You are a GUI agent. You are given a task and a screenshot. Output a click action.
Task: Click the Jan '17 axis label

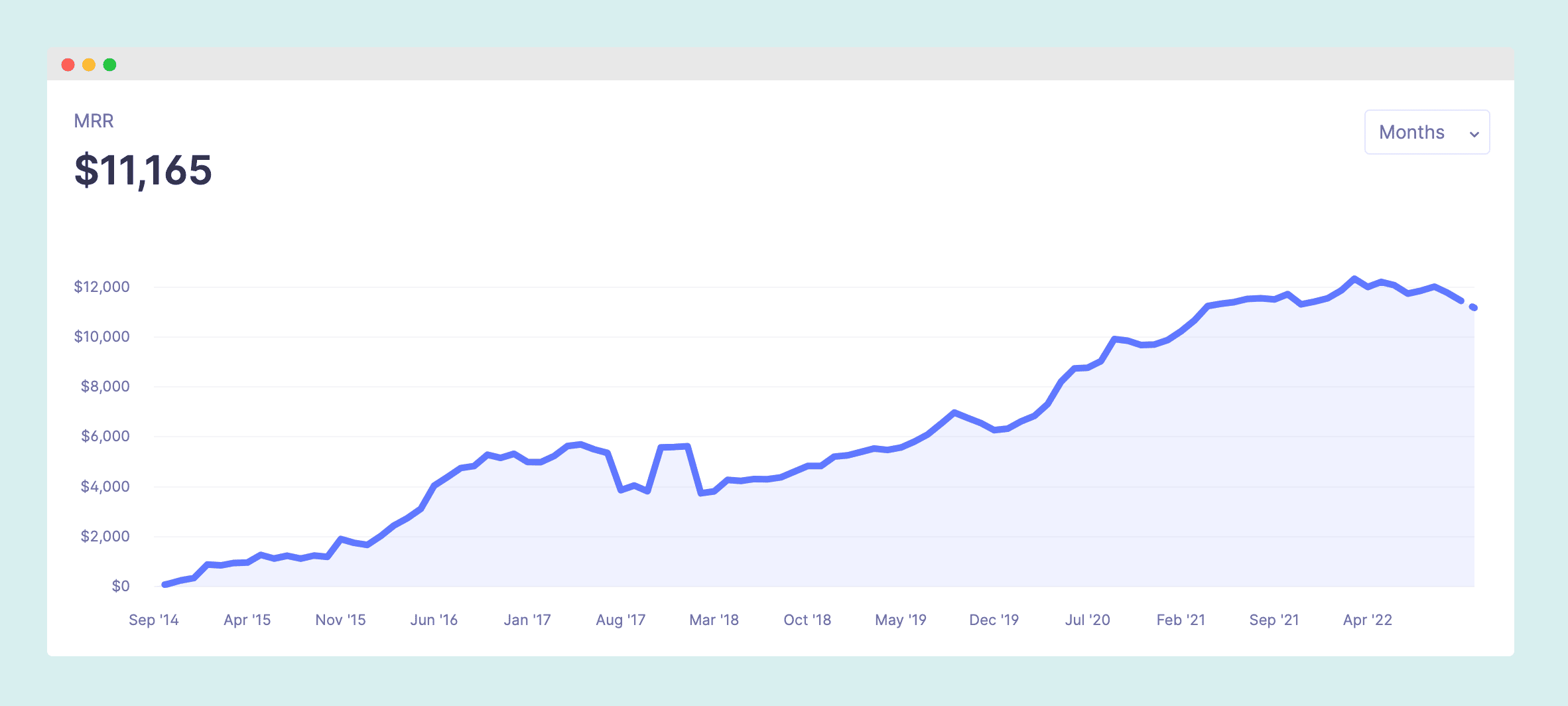tap(528, 619)
